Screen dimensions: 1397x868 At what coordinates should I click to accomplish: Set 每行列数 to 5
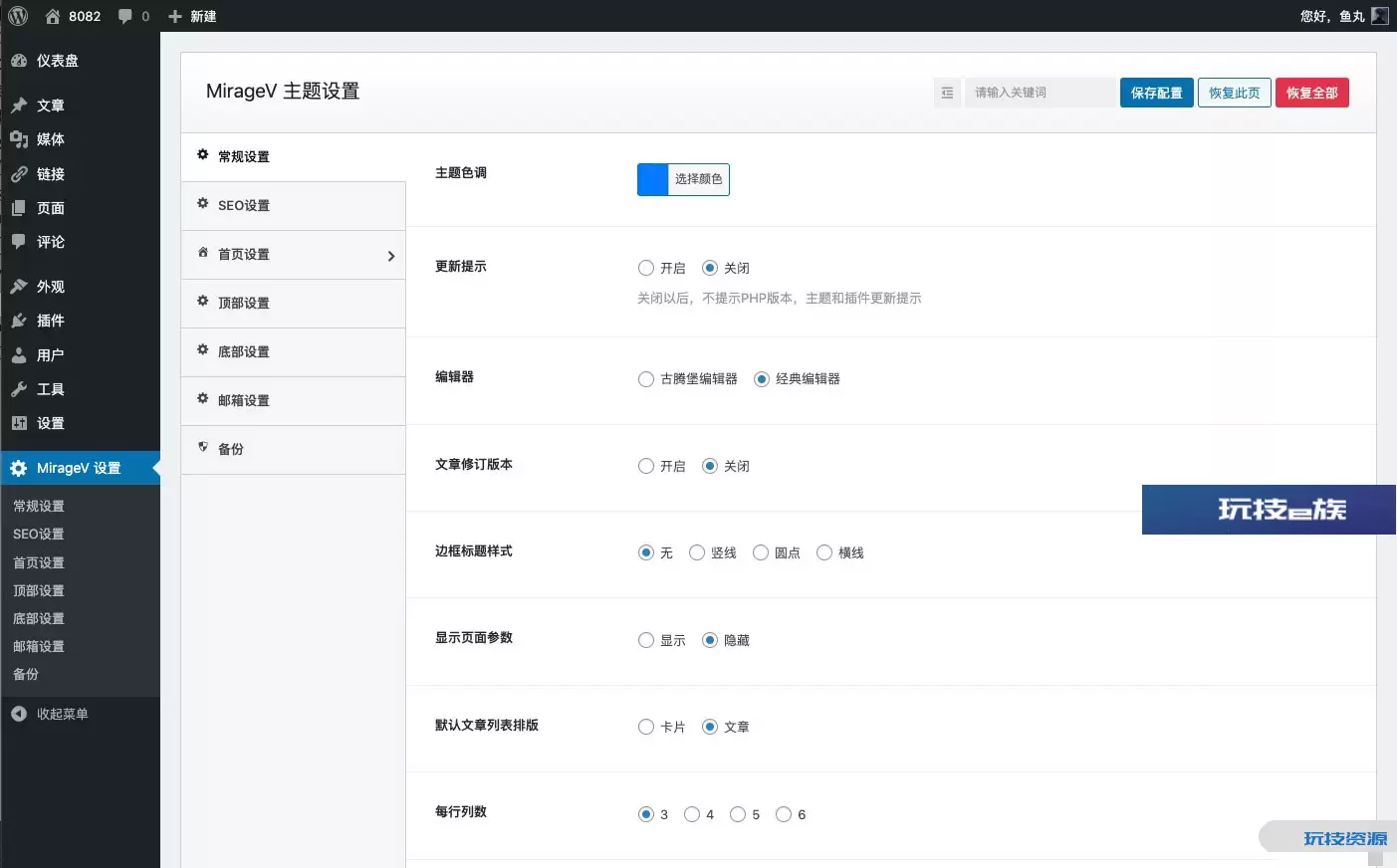[x=738, y=814]
